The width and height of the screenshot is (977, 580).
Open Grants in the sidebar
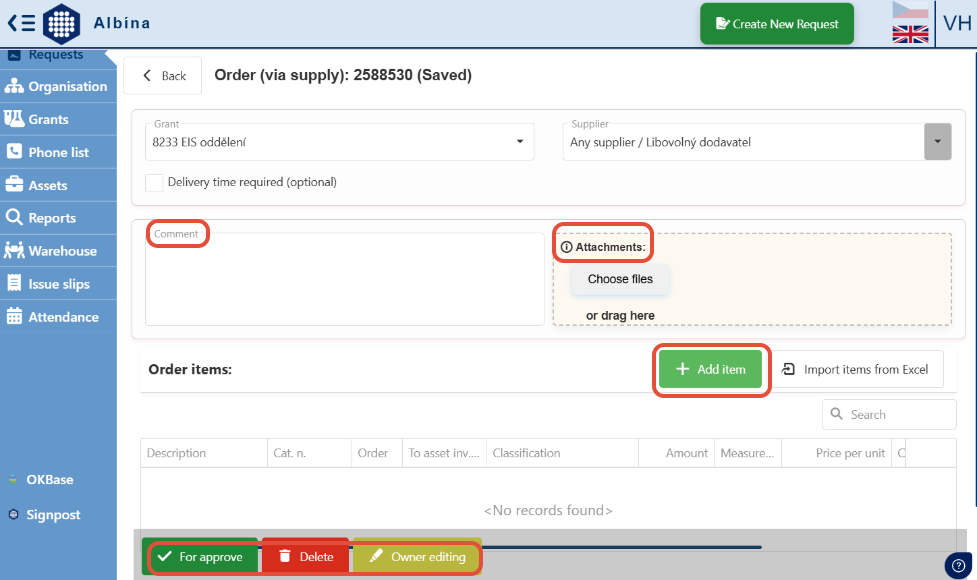tap(58, 120)
